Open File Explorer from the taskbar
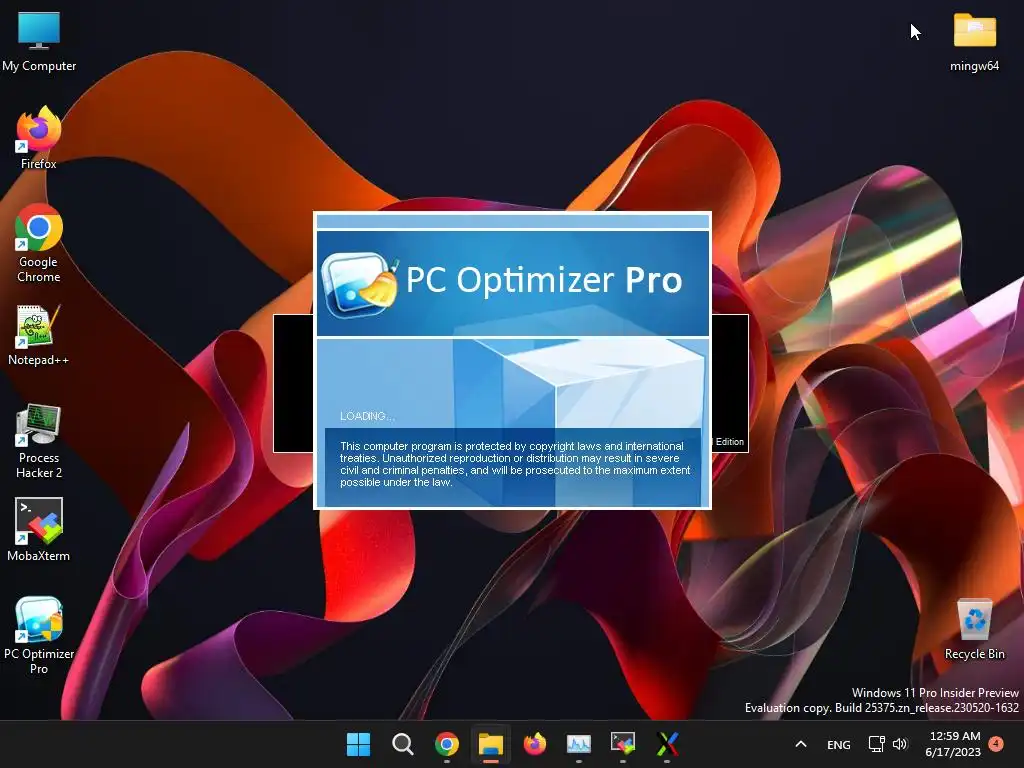1024x768 pixels. tap(490, 744)
